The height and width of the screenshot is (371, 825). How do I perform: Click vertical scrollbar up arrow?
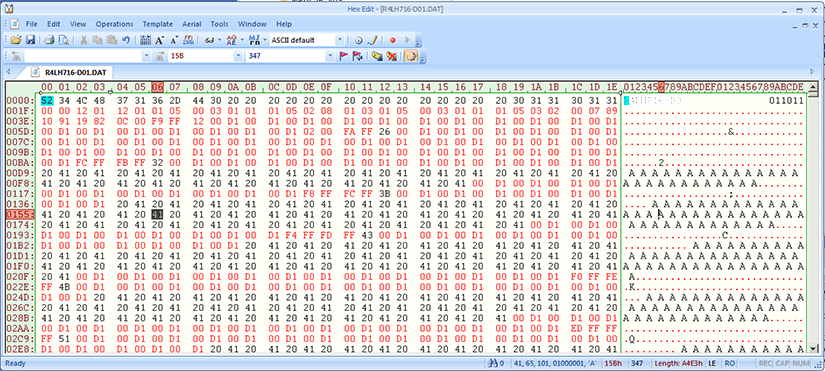(813, 87)
